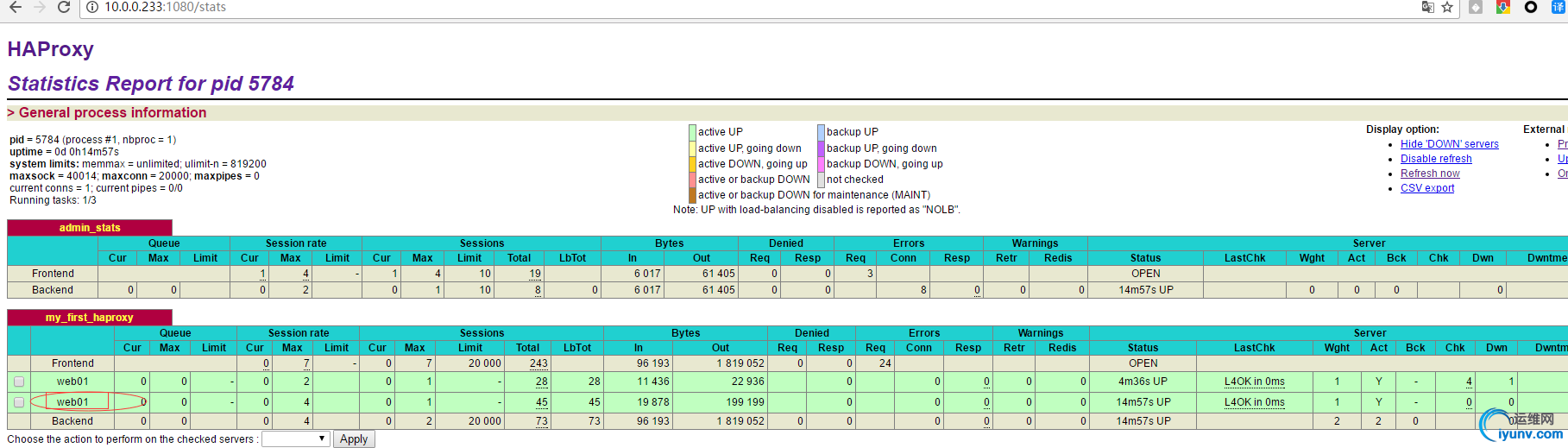The width and height of the screenshot is (1568, 448).
Task: Click the light blue 'backup UP' legend swatch
Action: 821,132
